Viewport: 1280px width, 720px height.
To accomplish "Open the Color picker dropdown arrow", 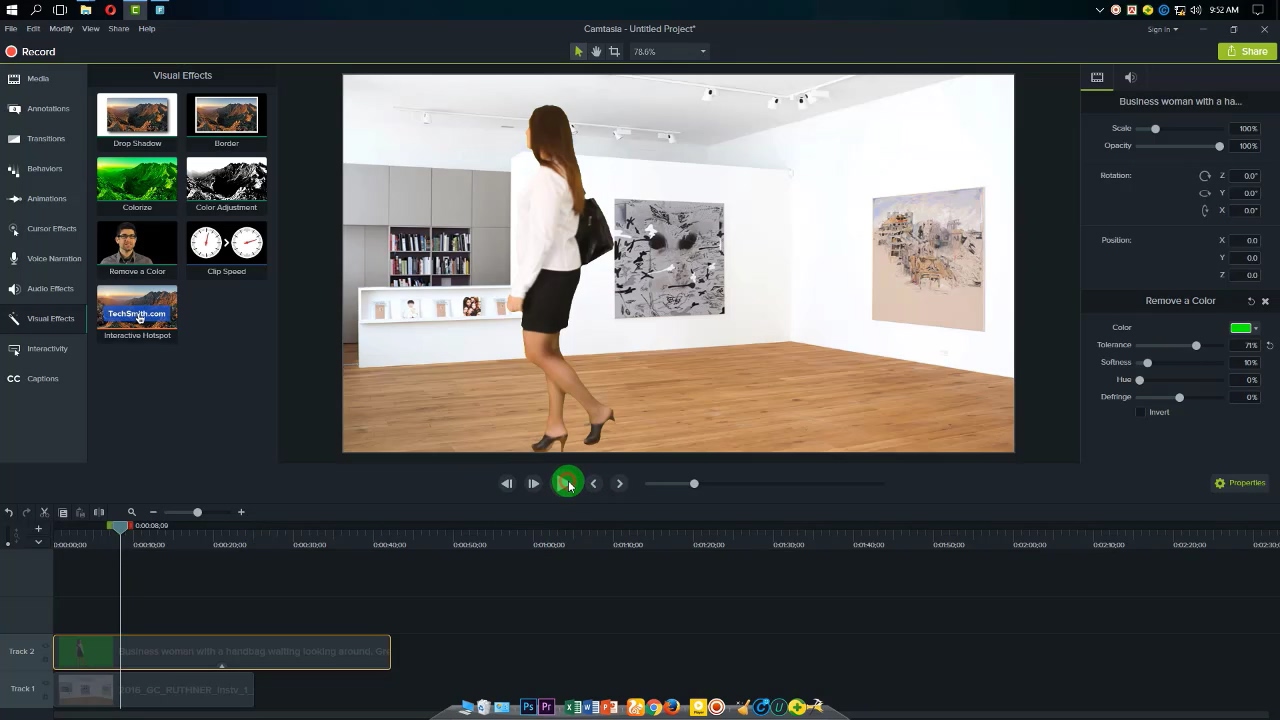I will pos(1256,328).
